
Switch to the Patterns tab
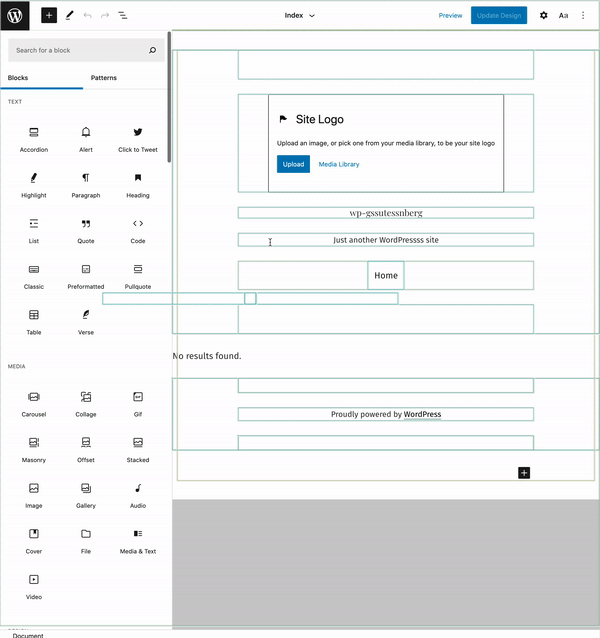pyautogui.click(x=104, y=78)
